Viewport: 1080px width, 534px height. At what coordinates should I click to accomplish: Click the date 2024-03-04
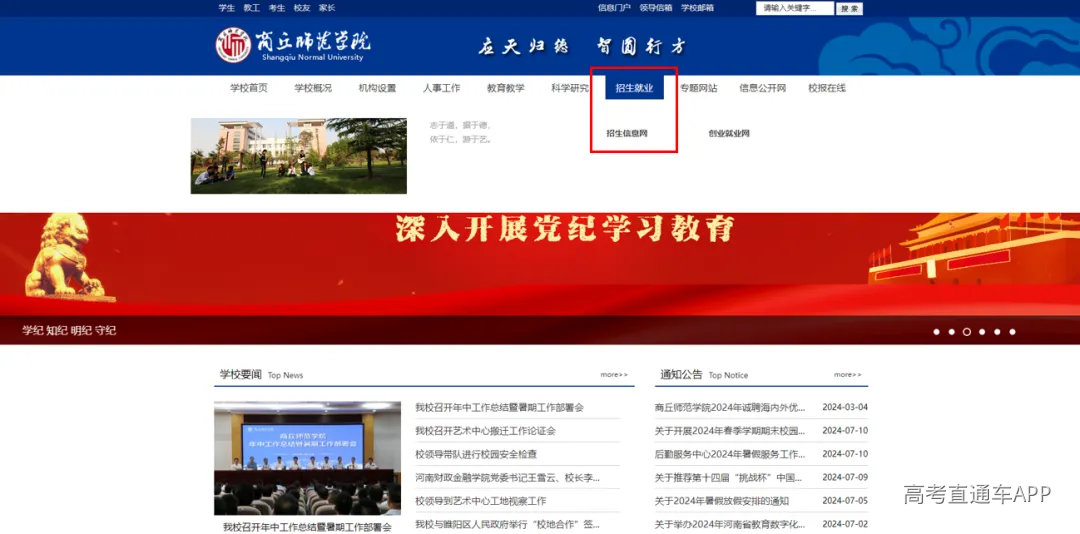[845, 408]
